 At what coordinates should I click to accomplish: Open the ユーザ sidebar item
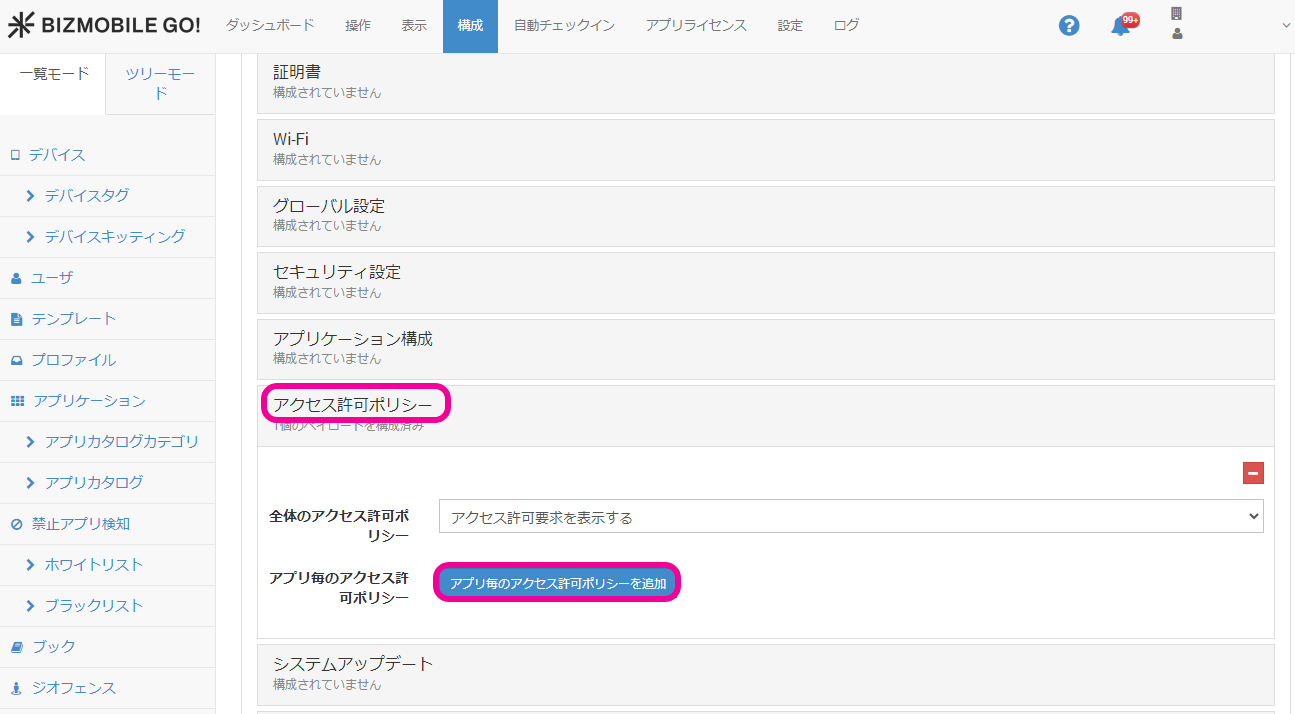[51, 278]
